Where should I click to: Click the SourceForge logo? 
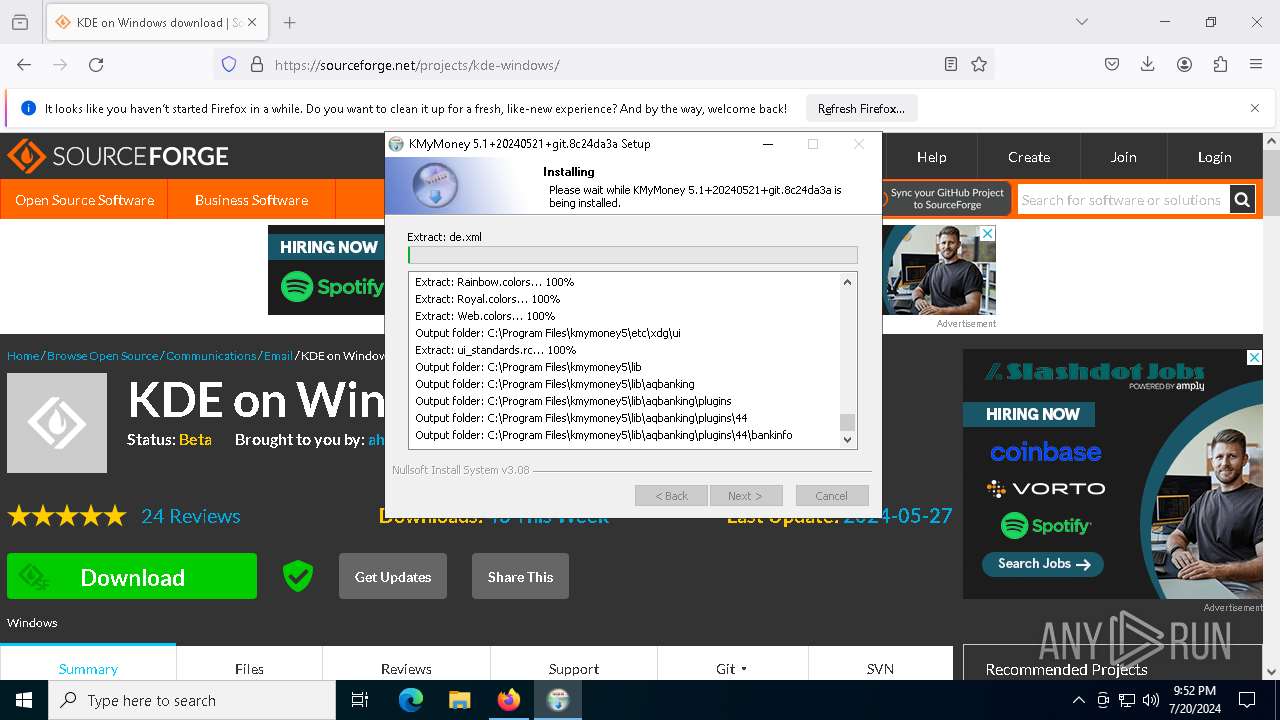coord(118,156)
